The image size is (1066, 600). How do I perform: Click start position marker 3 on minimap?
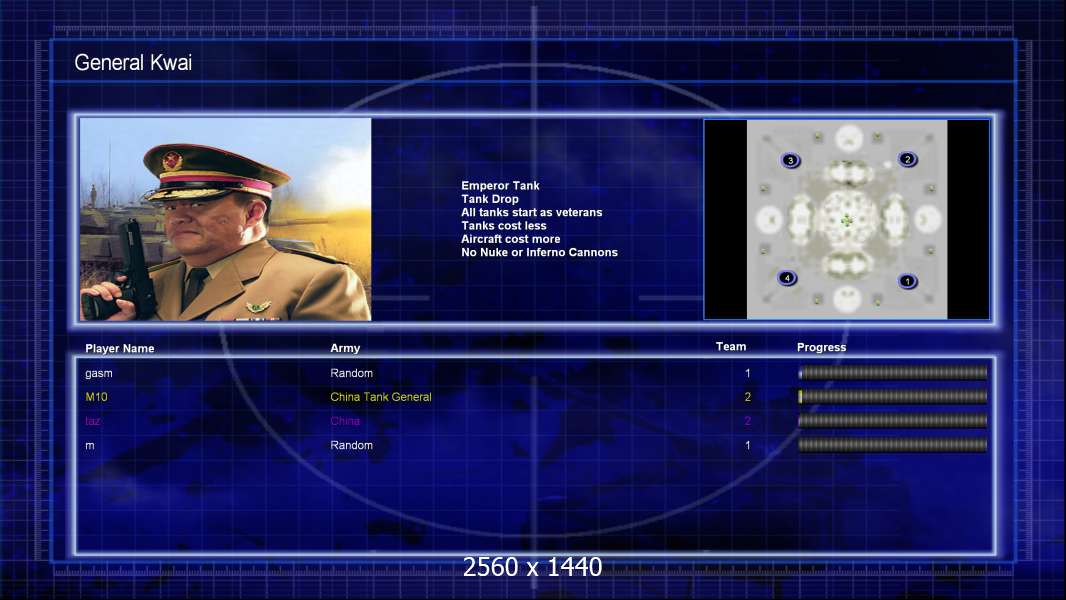point(790,160)
